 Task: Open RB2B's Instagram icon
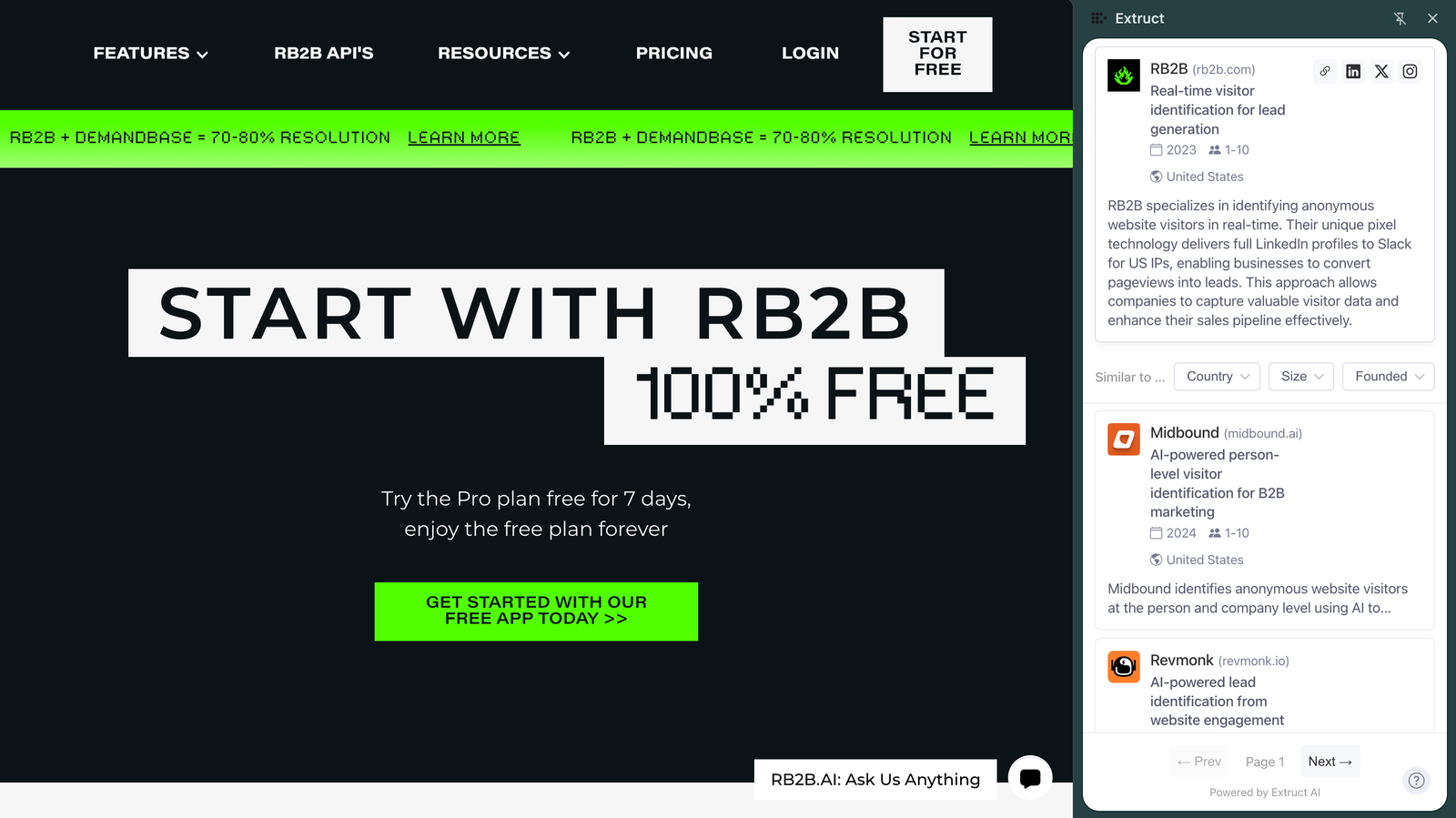pyautogui.click(x=1410, y=71)
